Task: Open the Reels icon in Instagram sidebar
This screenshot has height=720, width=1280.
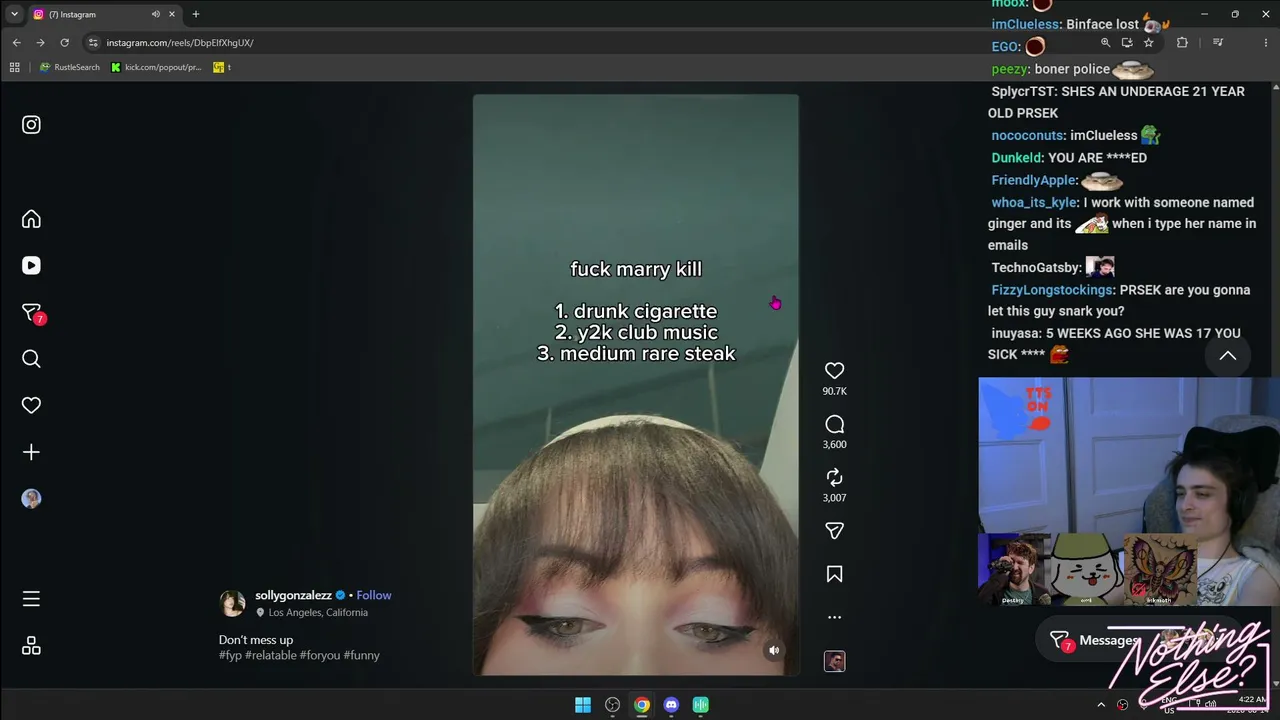Action: coord(31,265)
